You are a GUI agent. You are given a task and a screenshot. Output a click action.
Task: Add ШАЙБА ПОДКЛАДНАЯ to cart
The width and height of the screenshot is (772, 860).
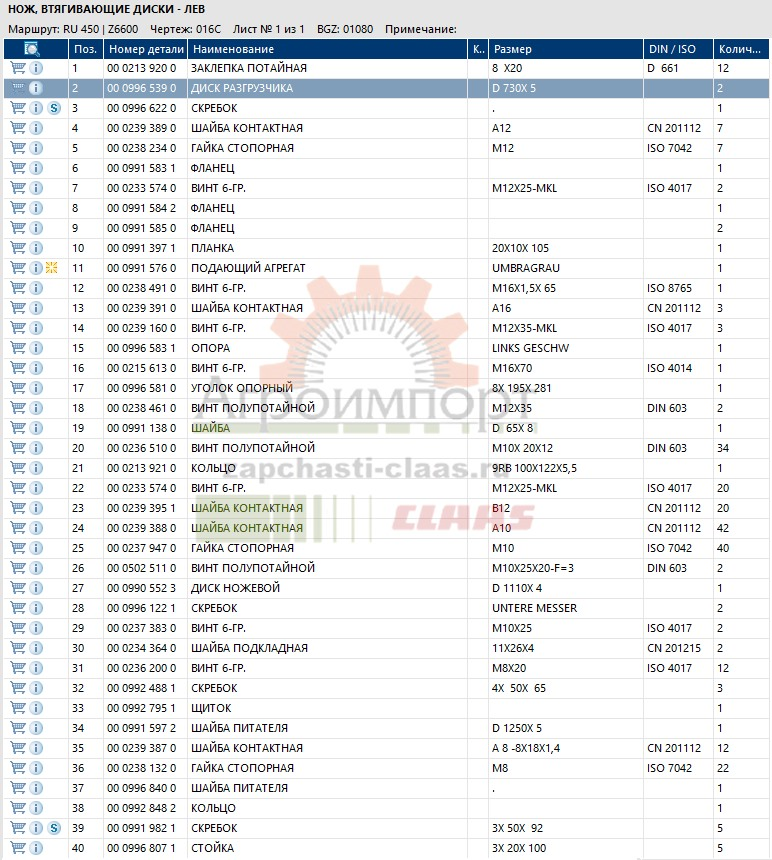(x=18, y=648)
